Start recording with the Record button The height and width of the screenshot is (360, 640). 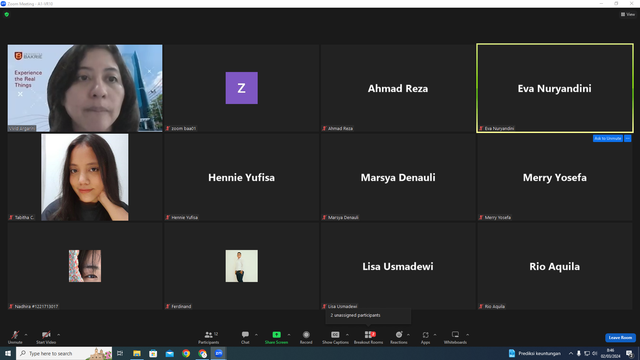tap(306, 337)
